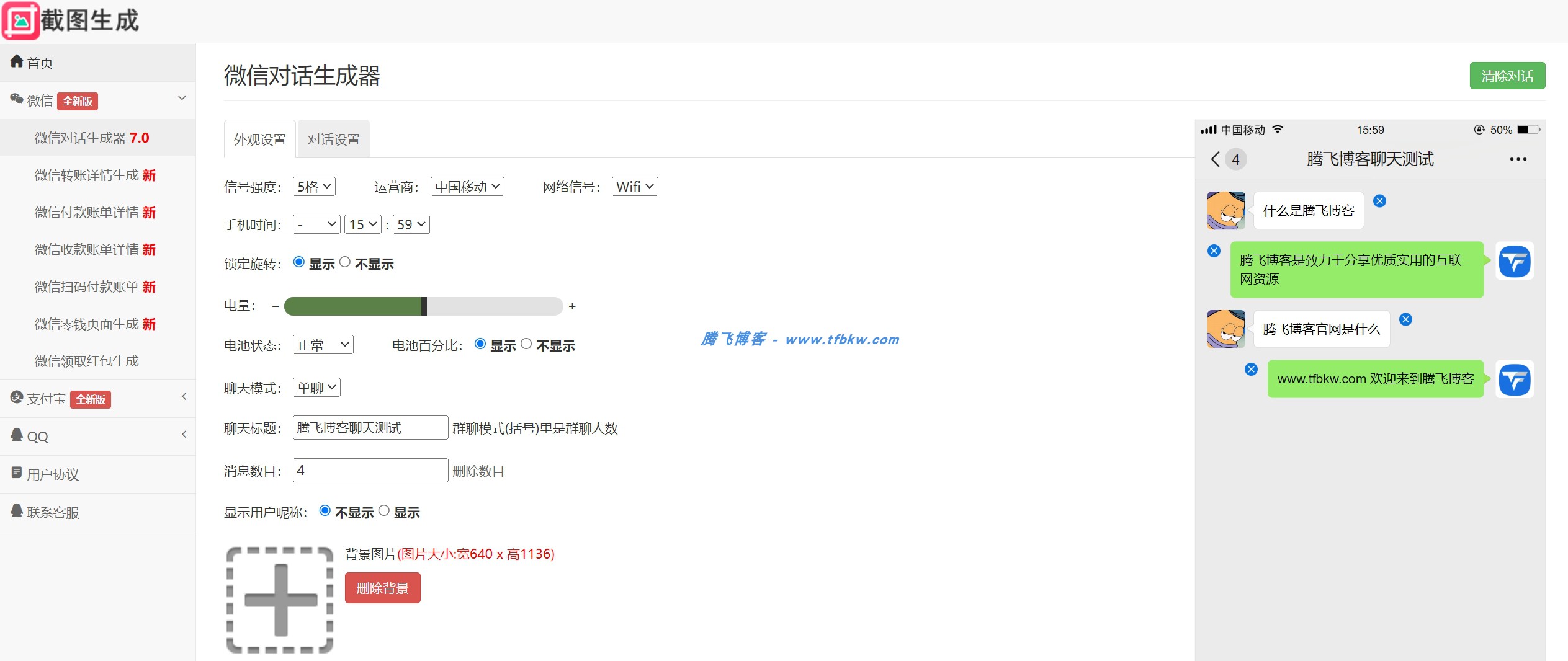The height and width of the screenshot is (661, 1568).
Task: Click the QQ penguin icon in sidebar
Action: point(17,435)
